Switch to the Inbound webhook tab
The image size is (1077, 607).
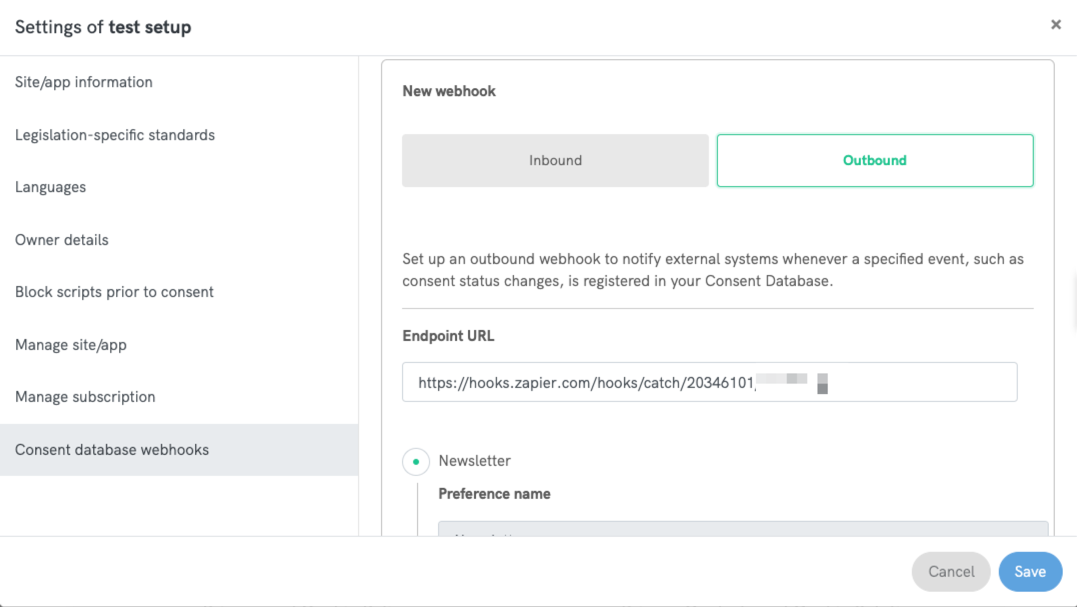(555, 160)
